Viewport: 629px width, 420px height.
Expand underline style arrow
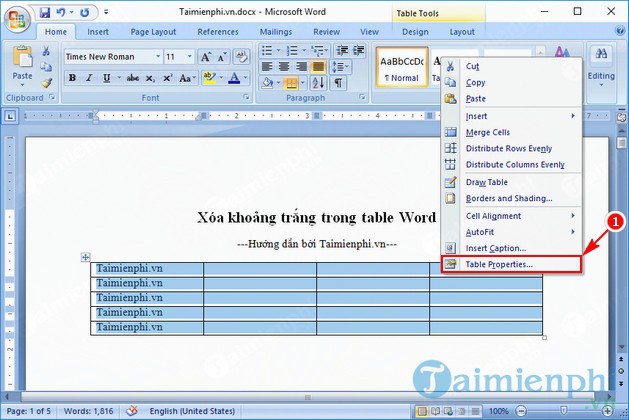[119, 78]
